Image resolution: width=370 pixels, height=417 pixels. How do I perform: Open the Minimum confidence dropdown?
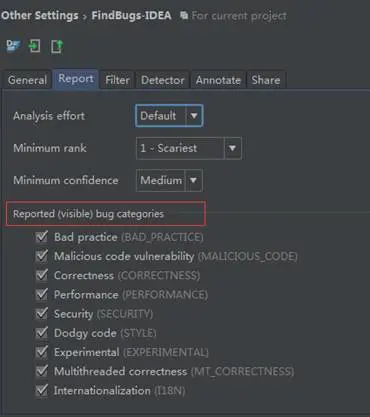tap(169, 180)
